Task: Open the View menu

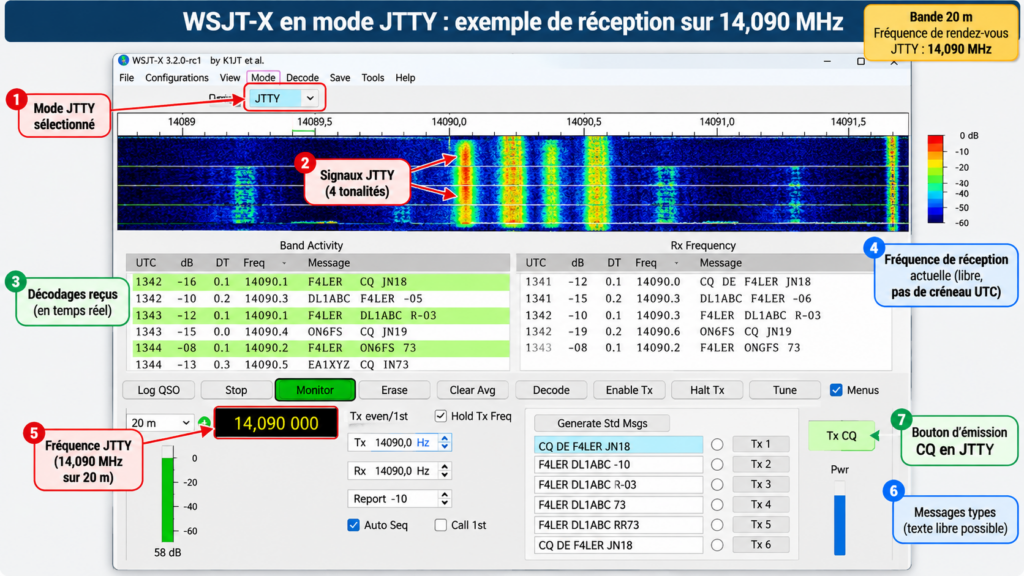Action: [x=229, y=78]
